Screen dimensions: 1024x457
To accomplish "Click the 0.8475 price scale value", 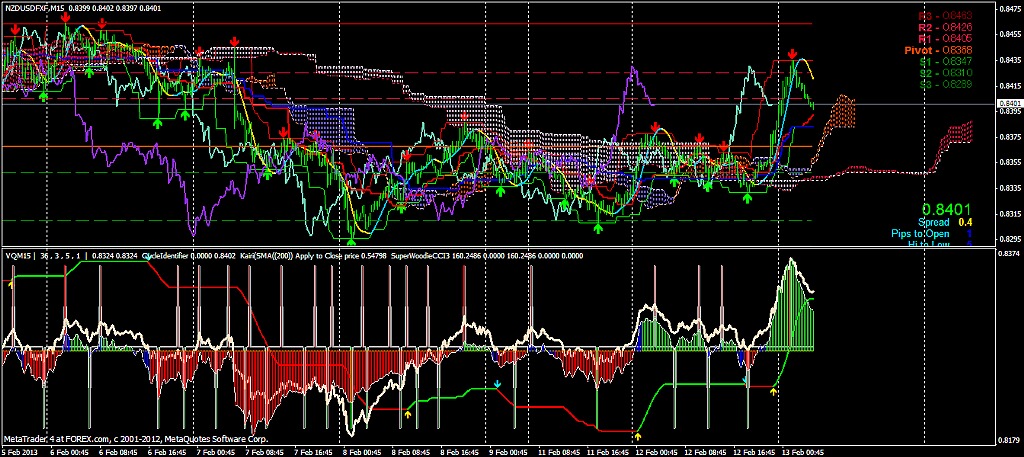I will [1010, 8].
